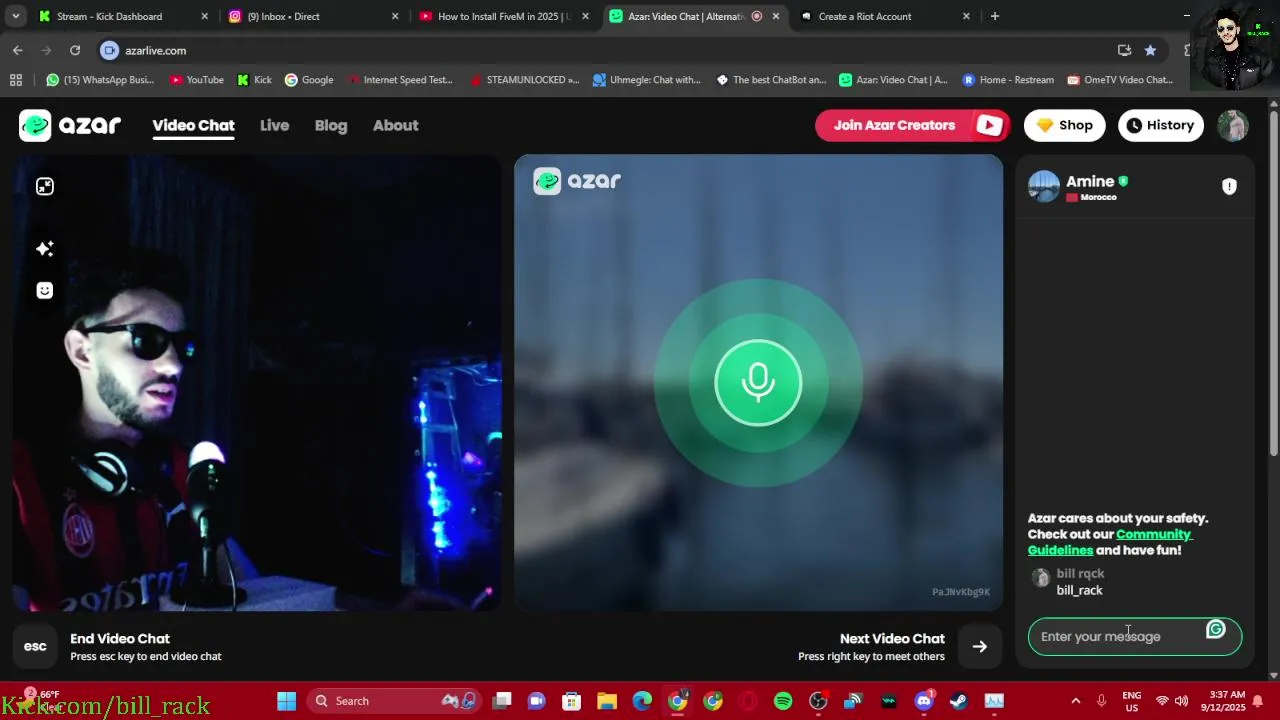This screenshot has height=720, width=1280.
Task: Open Spotify from the taskbar
Action: tap(783, 701)
